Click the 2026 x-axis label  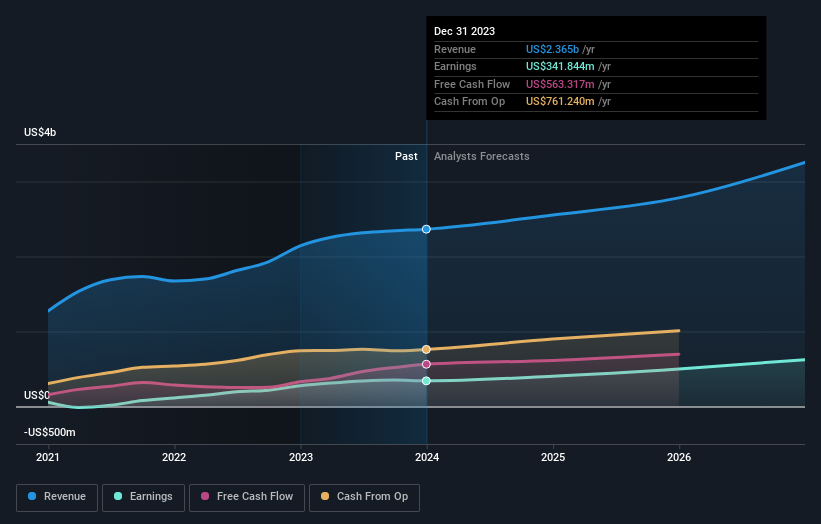pyautogui.click(x=679, y=458)
